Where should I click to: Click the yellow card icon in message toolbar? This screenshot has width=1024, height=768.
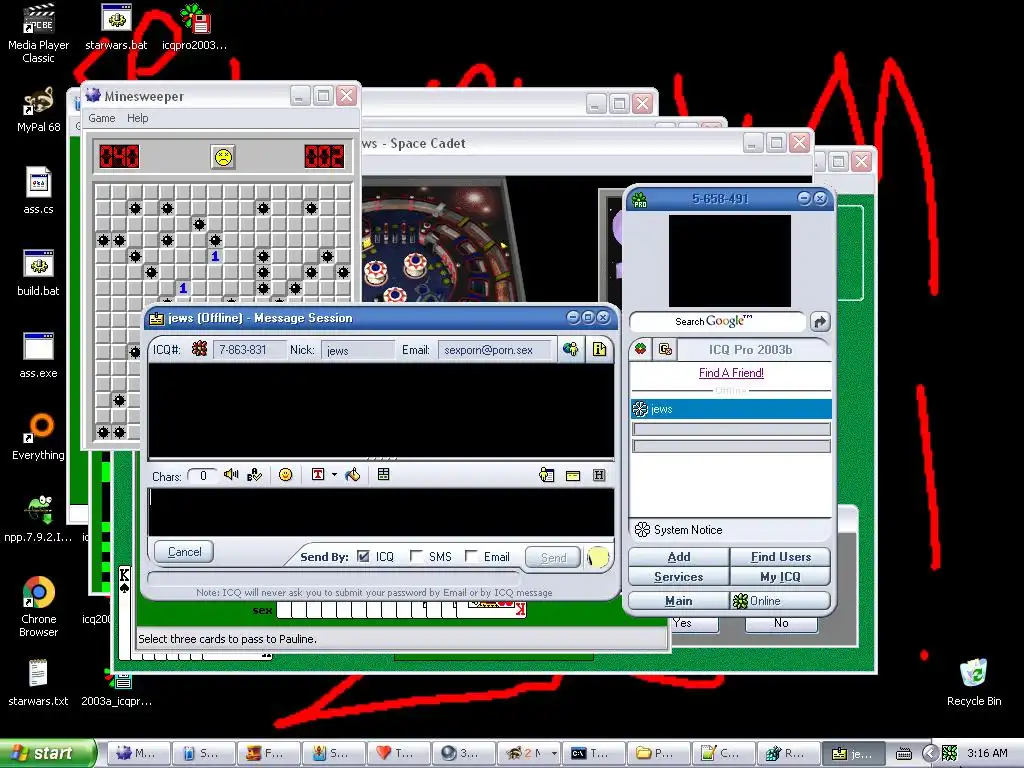(x=573, y=475)
